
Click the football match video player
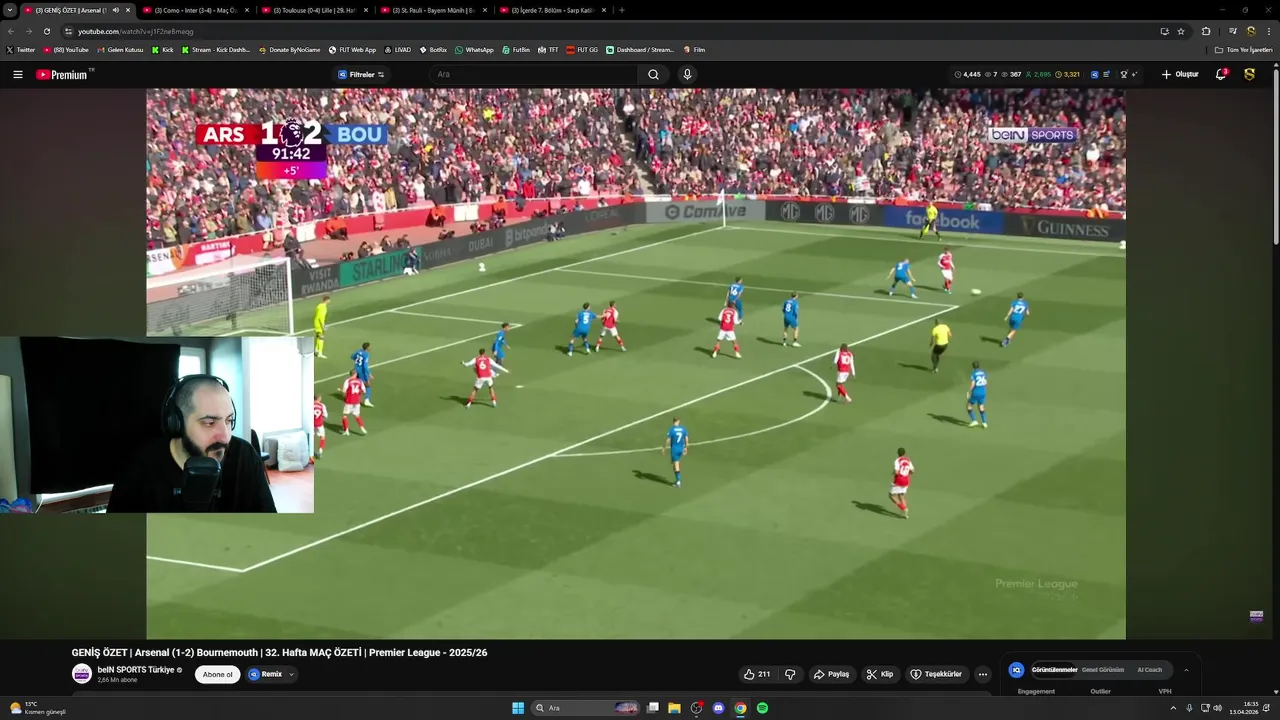click(x=636, y=364)
